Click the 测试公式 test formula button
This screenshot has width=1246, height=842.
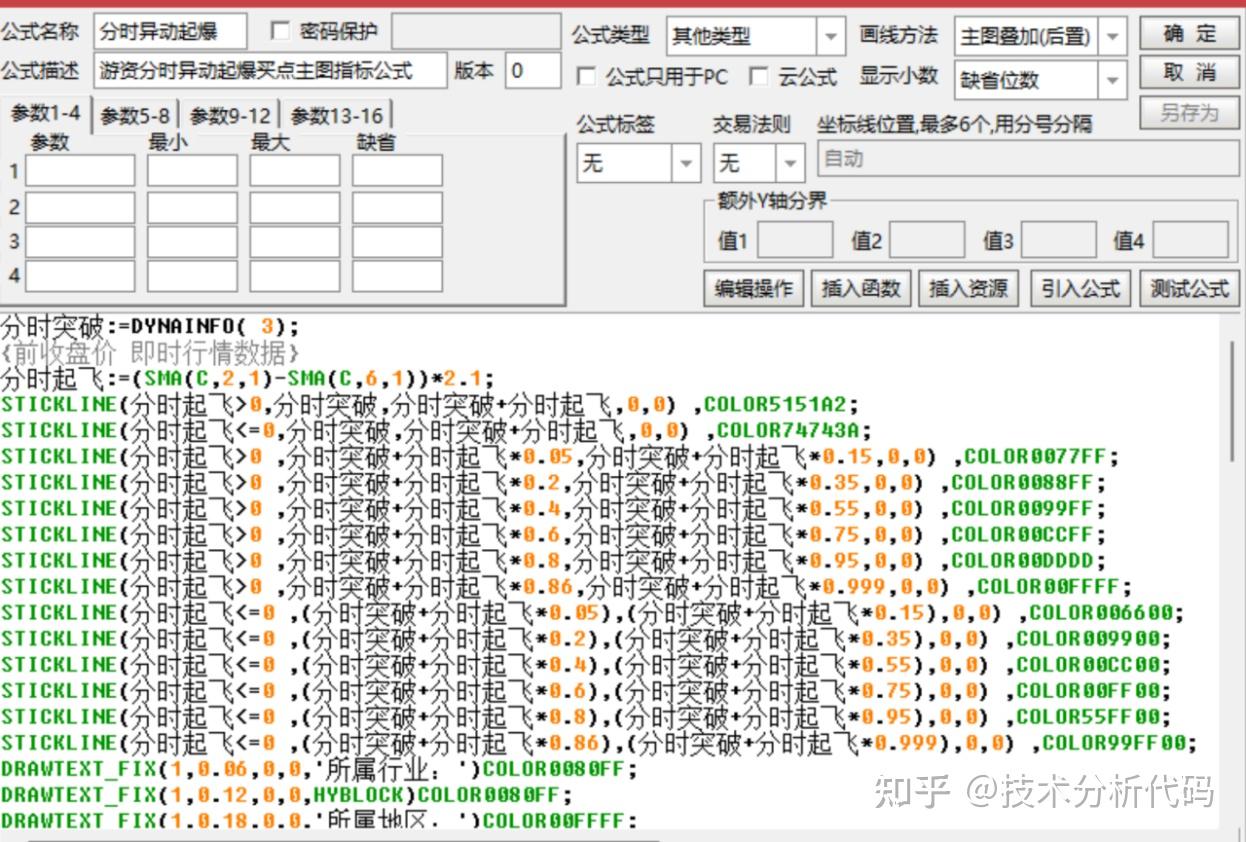(1189, 289)
